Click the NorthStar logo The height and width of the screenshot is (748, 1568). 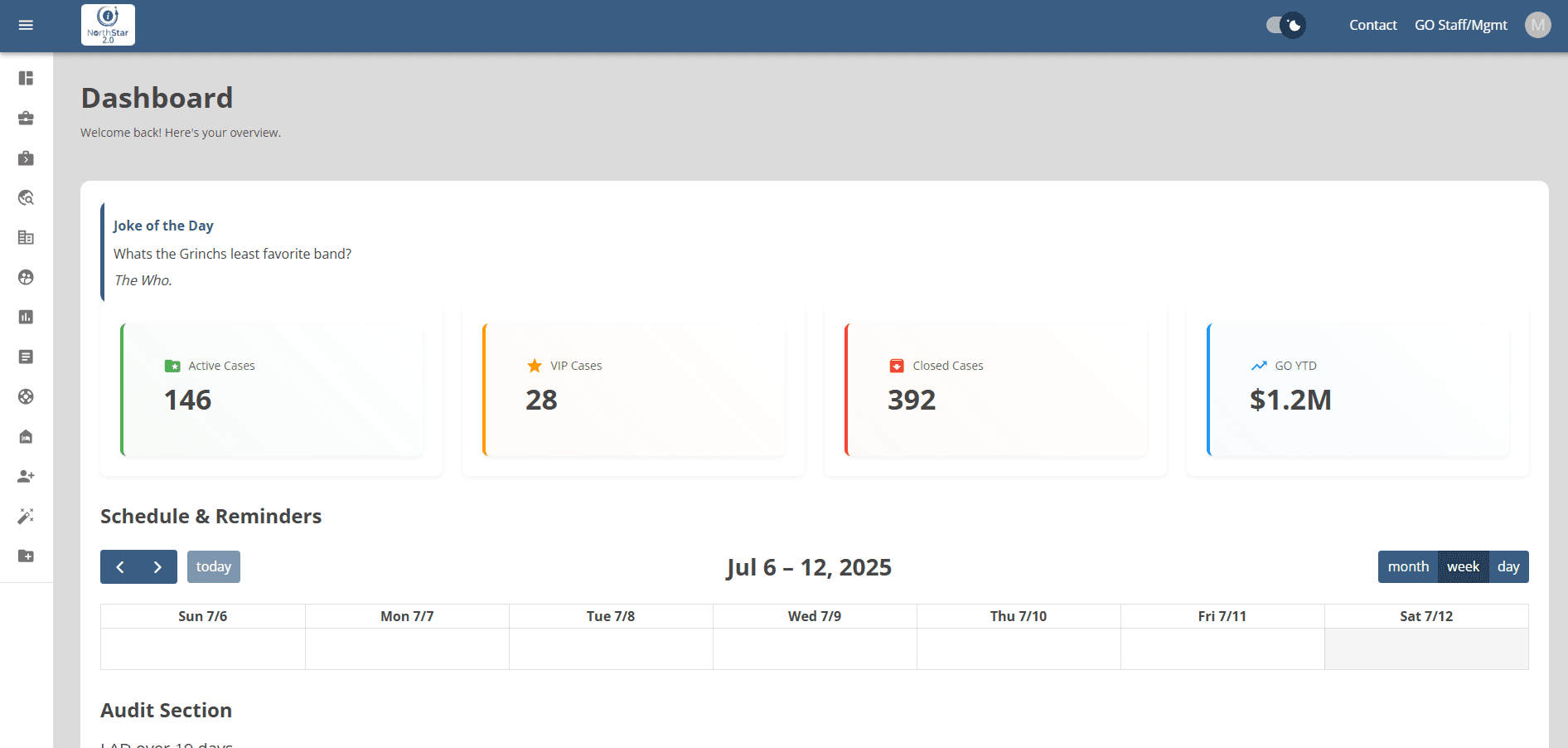108,25
